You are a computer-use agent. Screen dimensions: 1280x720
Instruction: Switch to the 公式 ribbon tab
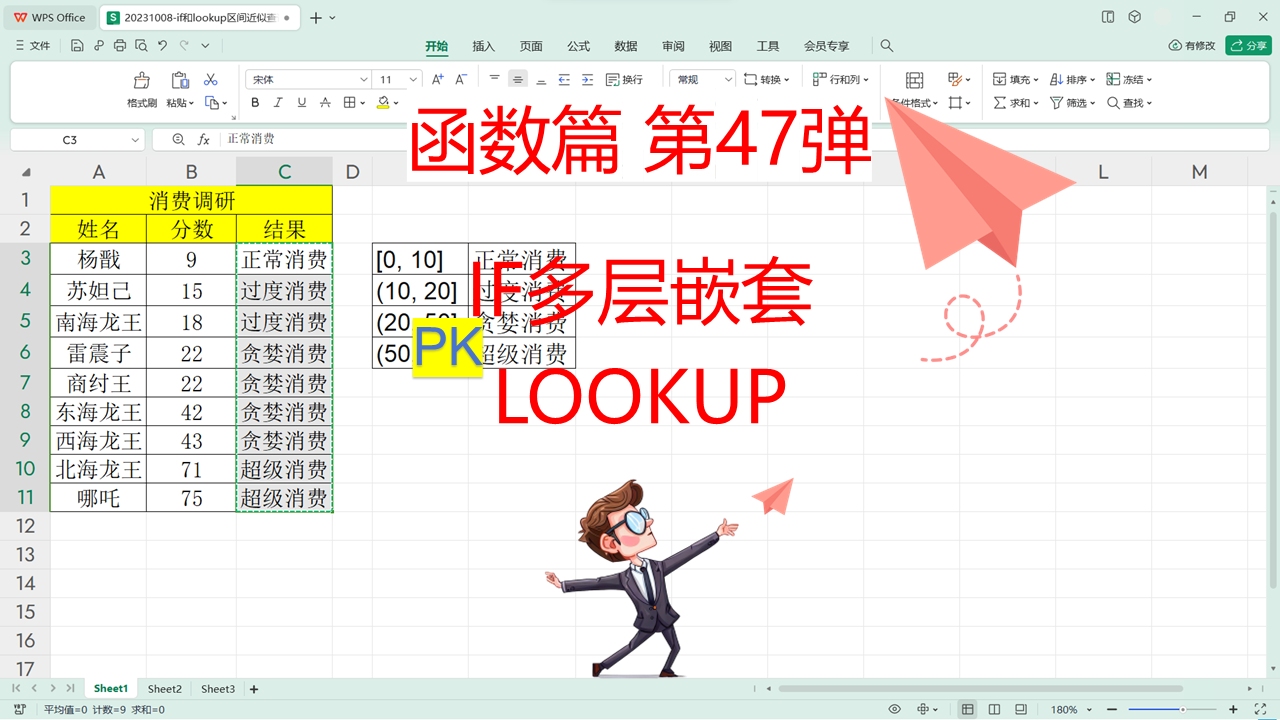point(578,45)
